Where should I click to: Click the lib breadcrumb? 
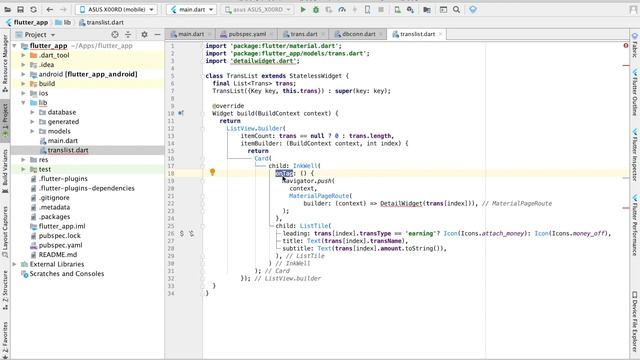coord(63,22)
